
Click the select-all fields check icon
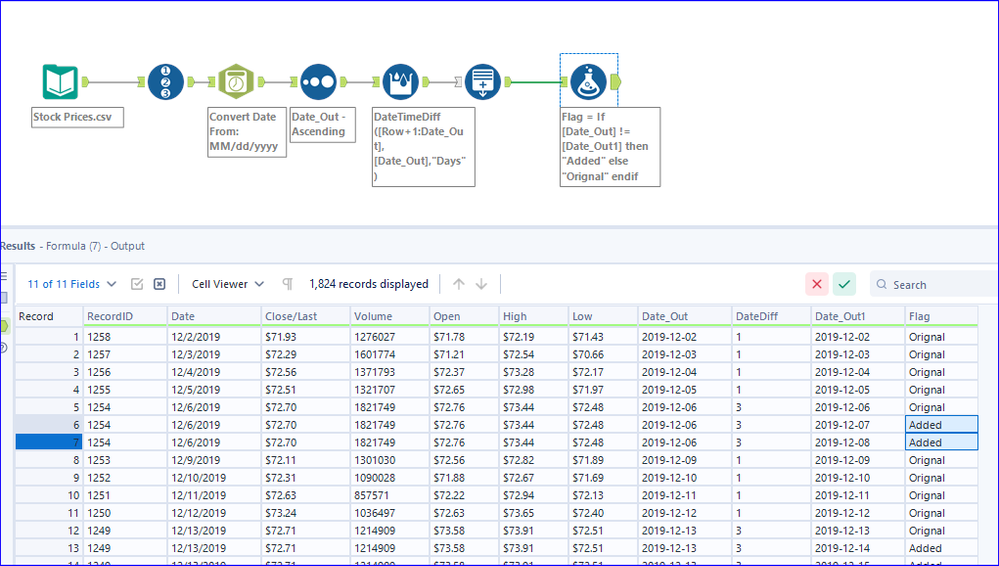click(137, 284)
